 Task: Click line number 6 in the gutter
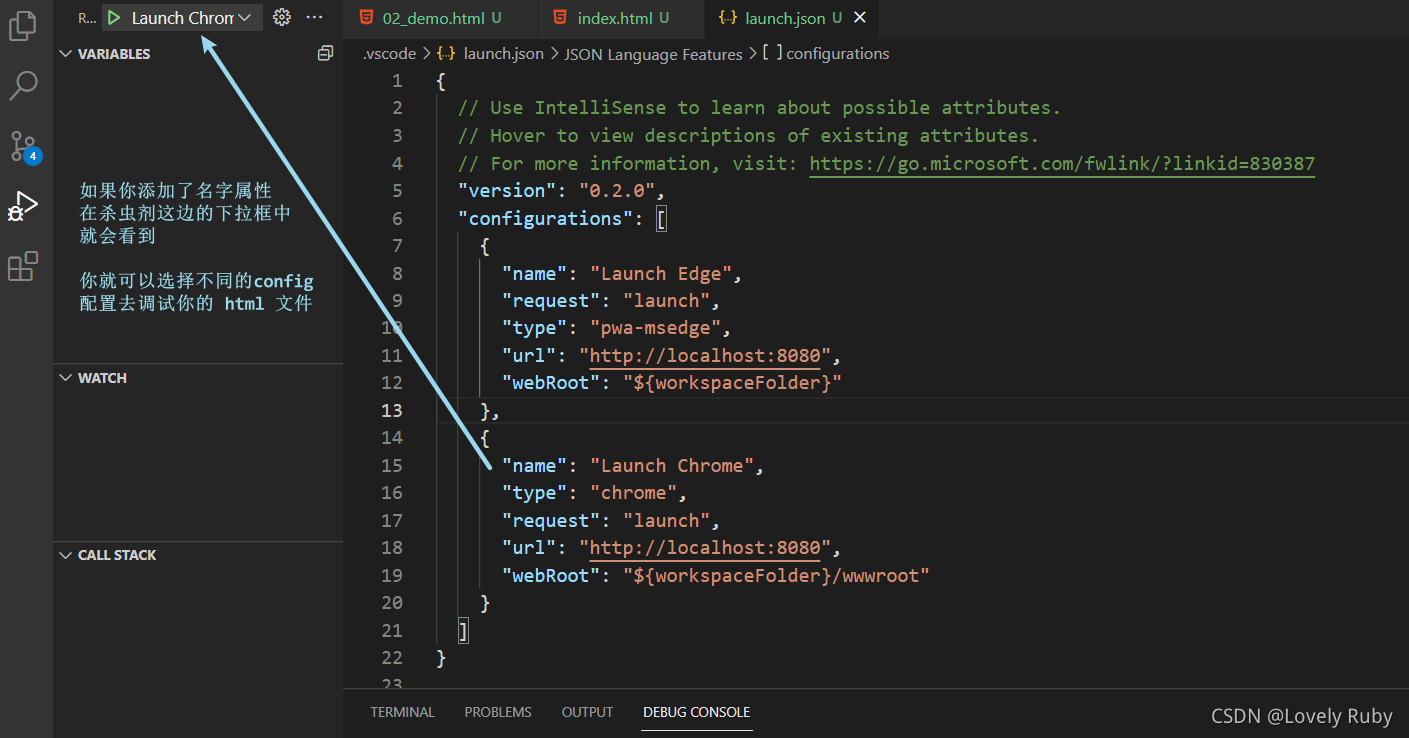(397, 218)
